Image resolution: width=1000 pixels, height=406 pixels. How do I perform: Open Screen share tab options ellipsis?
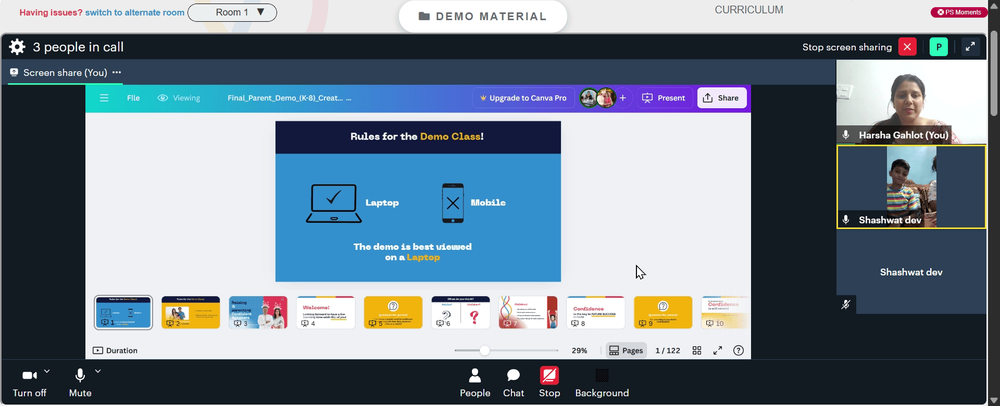(x=117, y=73)
